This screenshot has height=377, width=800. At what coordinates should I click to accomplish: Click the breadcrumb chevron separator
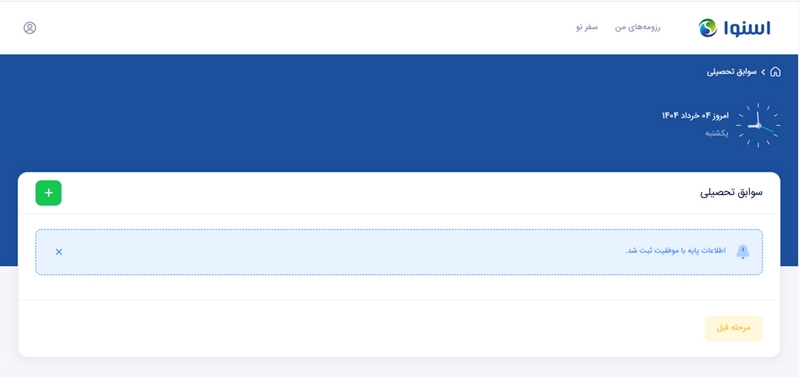pos(763,72)
